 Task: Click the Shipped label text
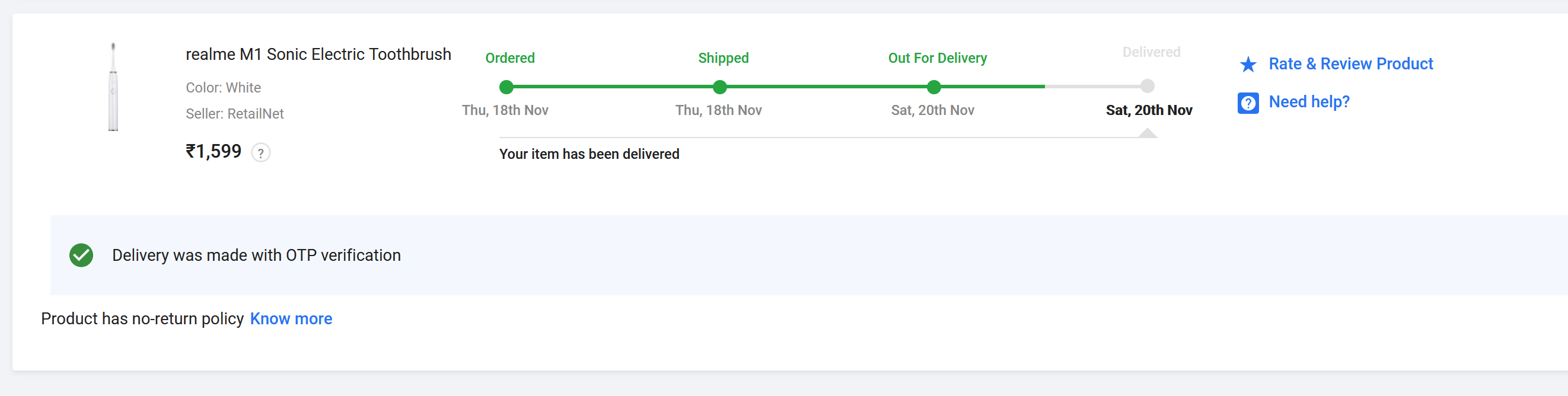[x=723, y=58]
